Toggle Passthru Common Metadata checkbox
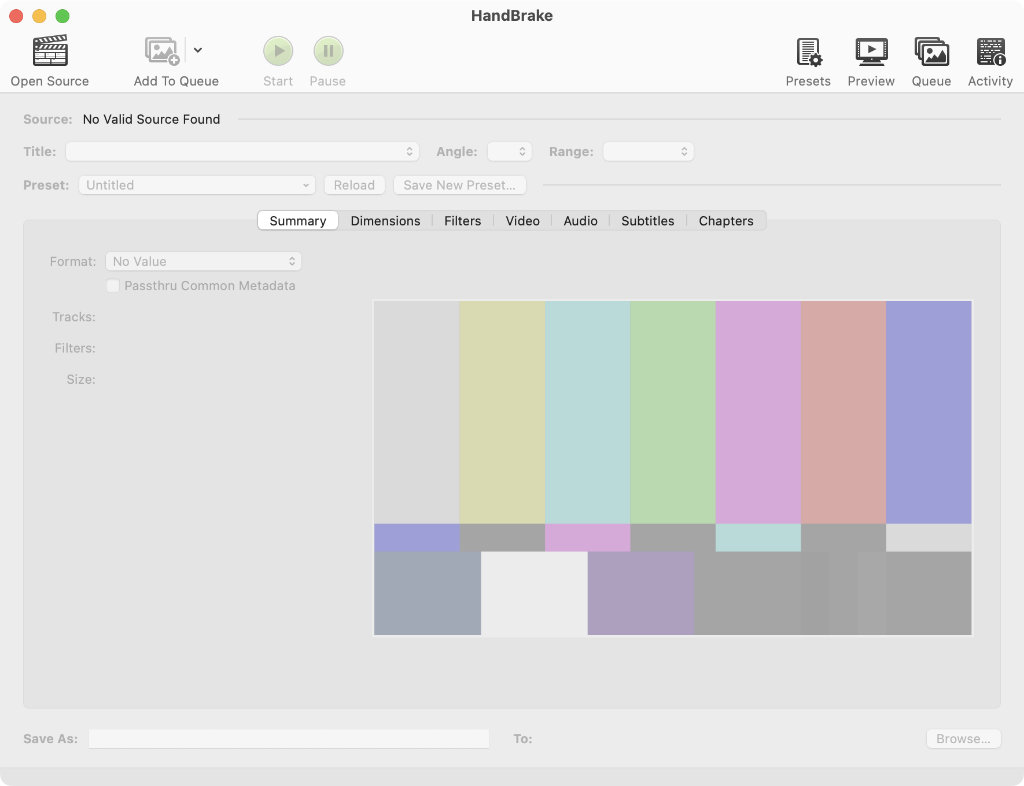 tap(113, 286)
